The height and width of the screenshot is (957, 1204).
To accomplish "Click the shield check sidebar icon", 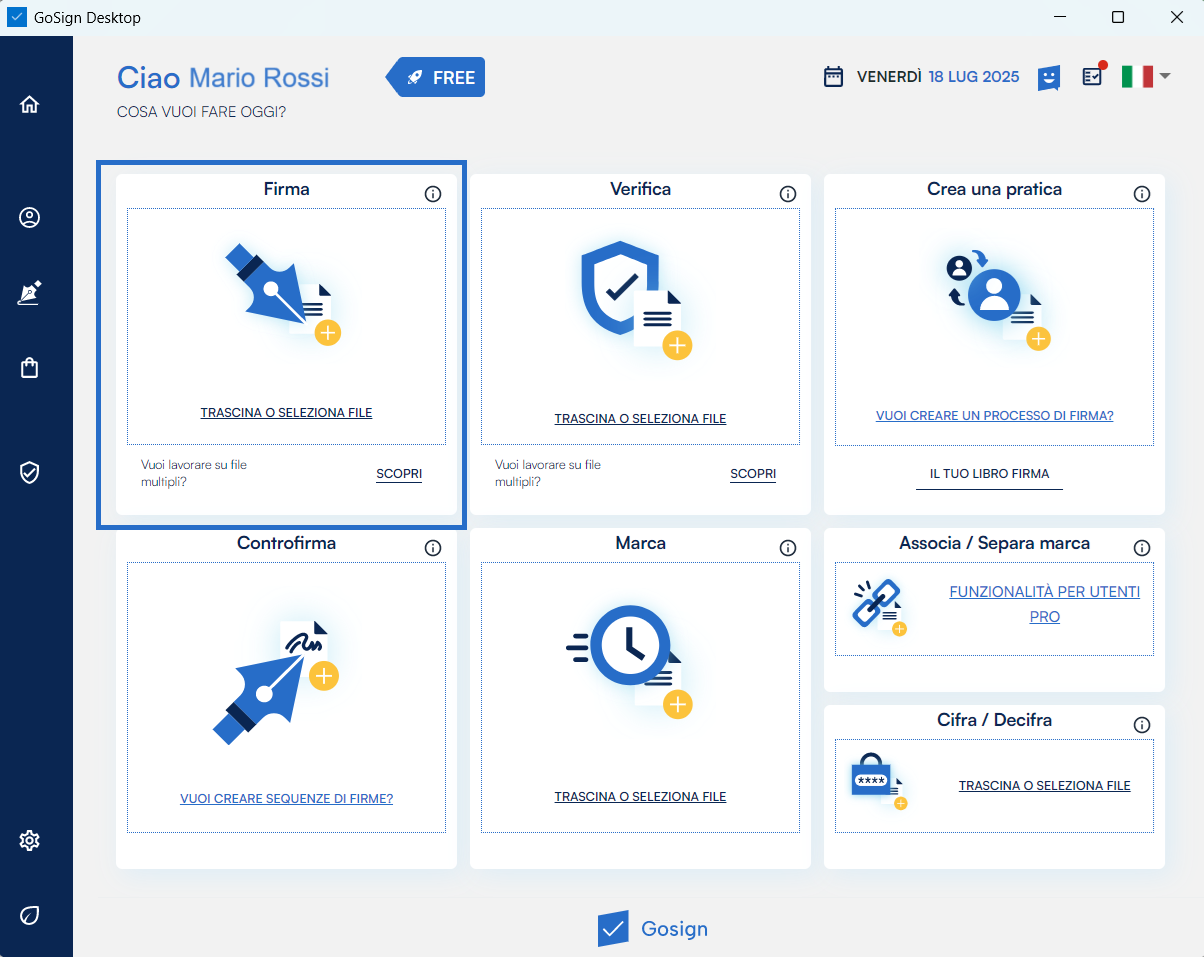I will tap(30, 472).
